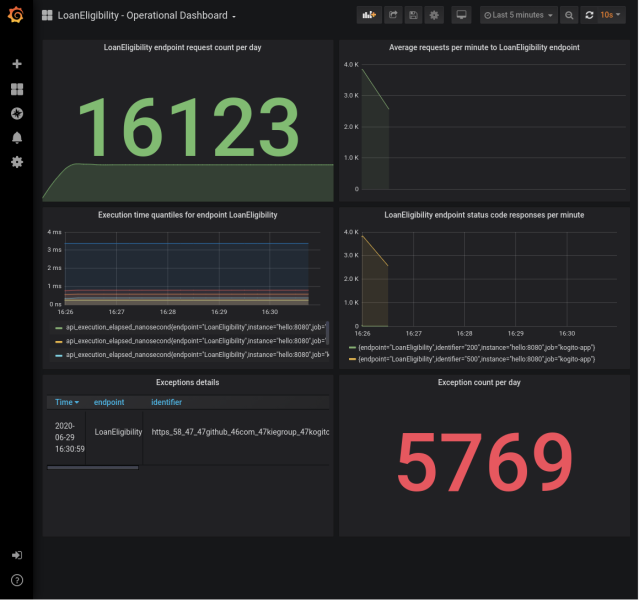Open the Alerting bell icon in sidebar
The image size is (639, 600).
coord(17,138)
